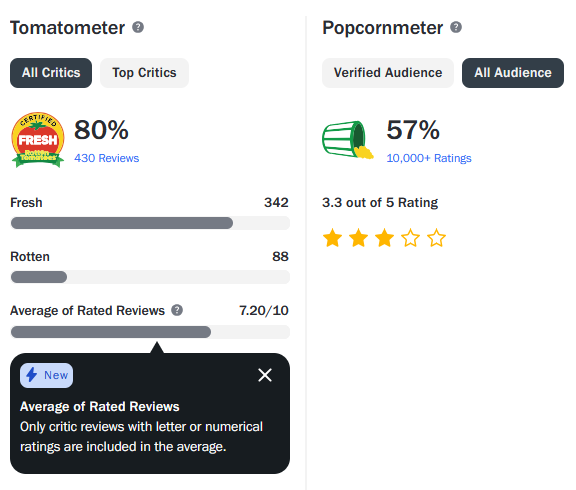The image size is (576, 490).
Task: Select the All Audience filter
Action: point(513,73)
